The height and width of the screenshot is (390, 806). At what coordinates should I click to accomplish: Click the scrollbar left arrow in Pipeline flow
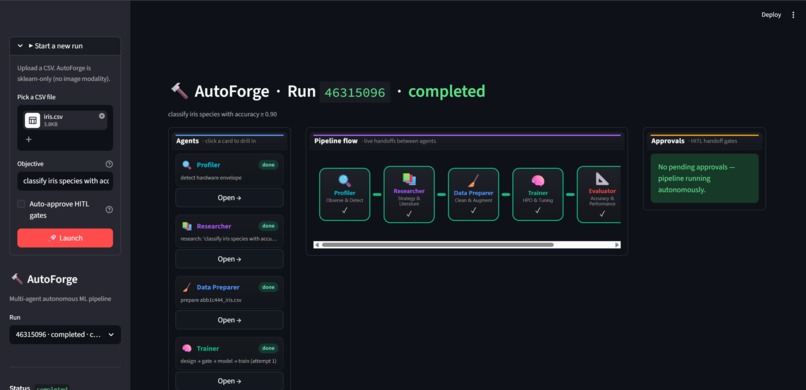point(317,245)
